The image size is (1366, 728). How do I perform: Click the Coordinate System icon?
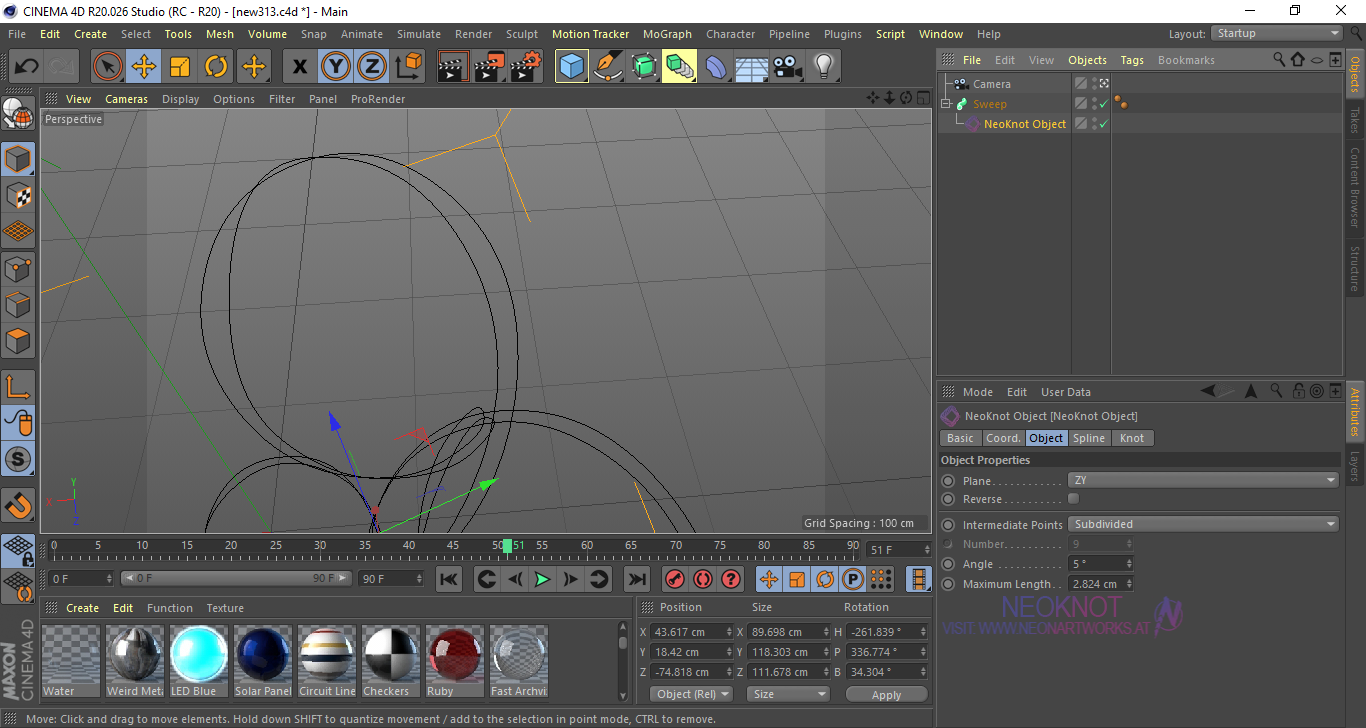407,67
